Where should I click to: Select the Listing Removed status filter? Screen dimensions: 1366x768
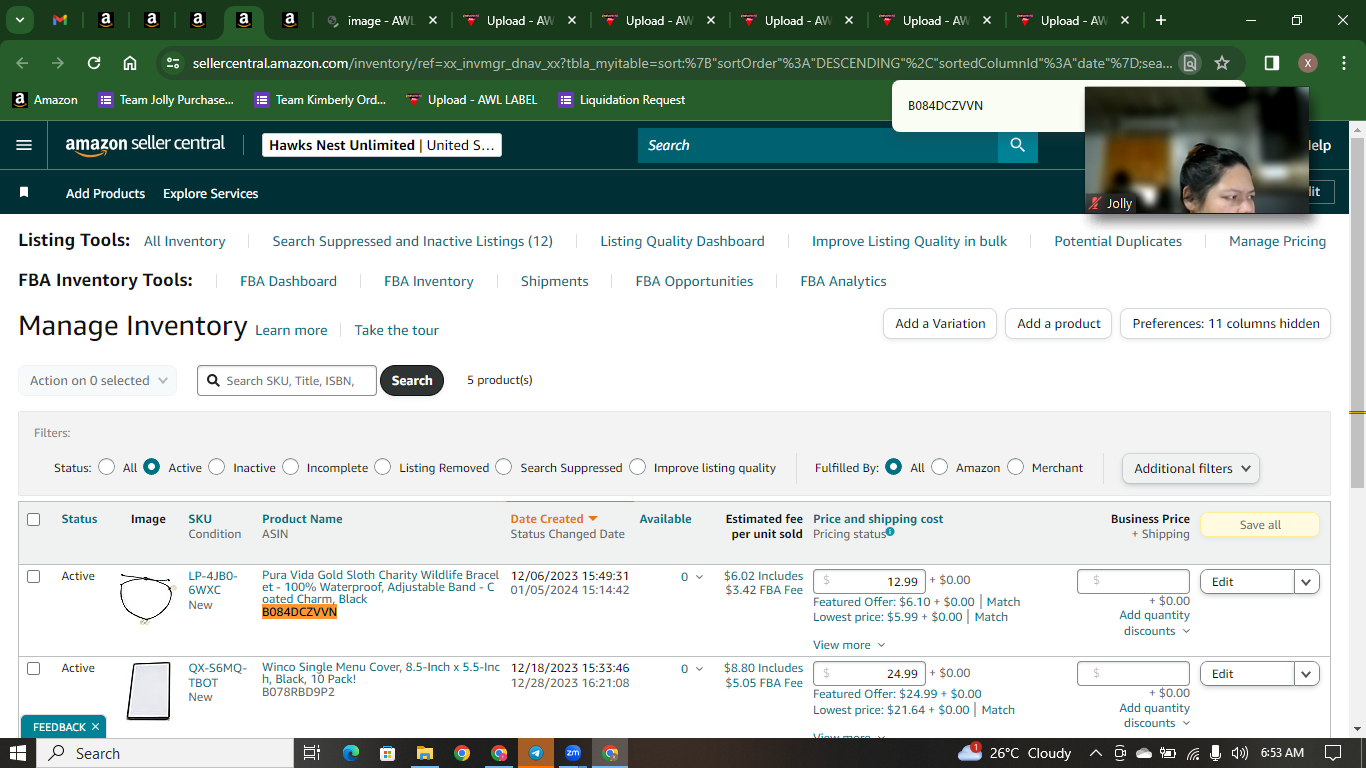tap(383, 466)
